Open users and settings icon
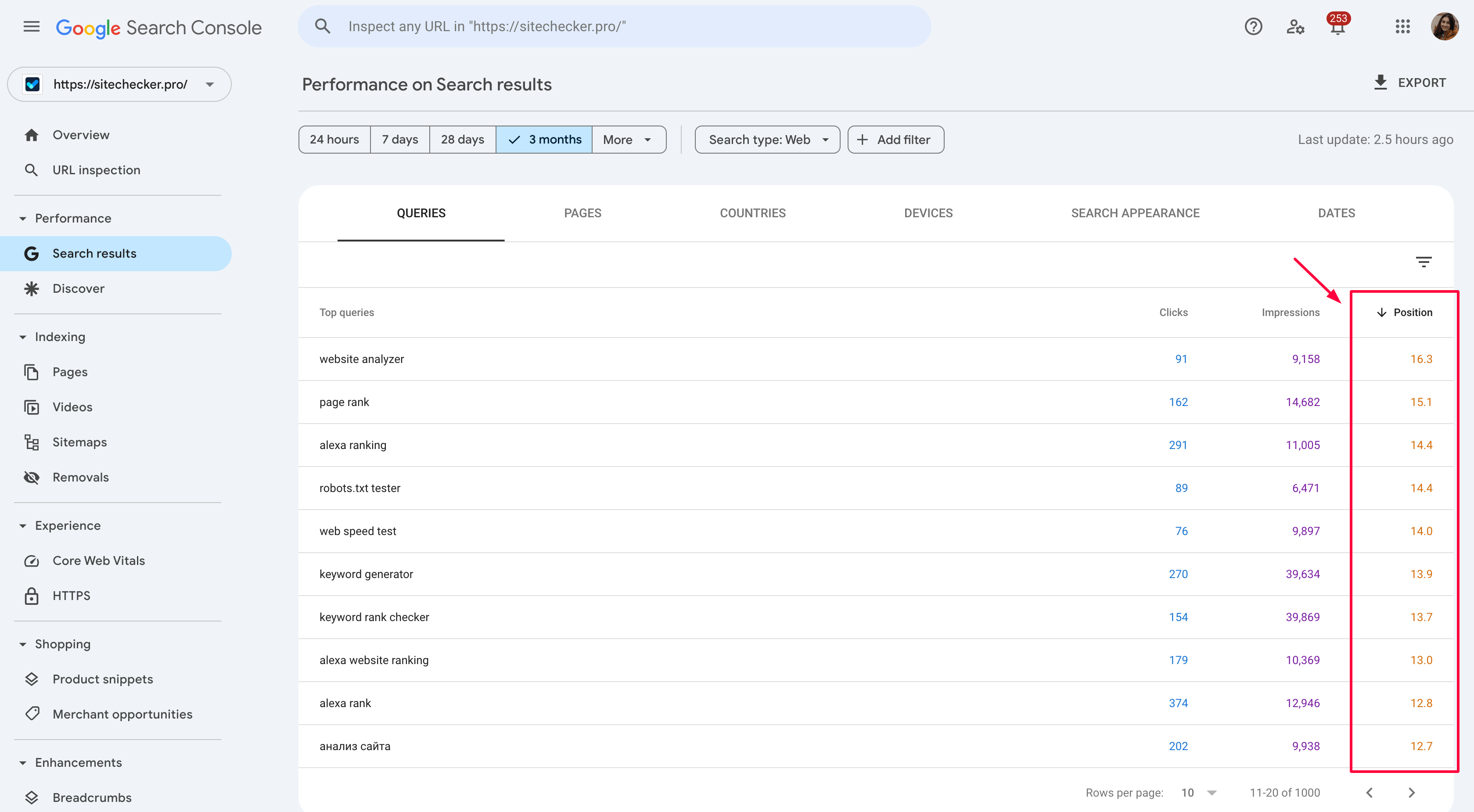 1295,26
